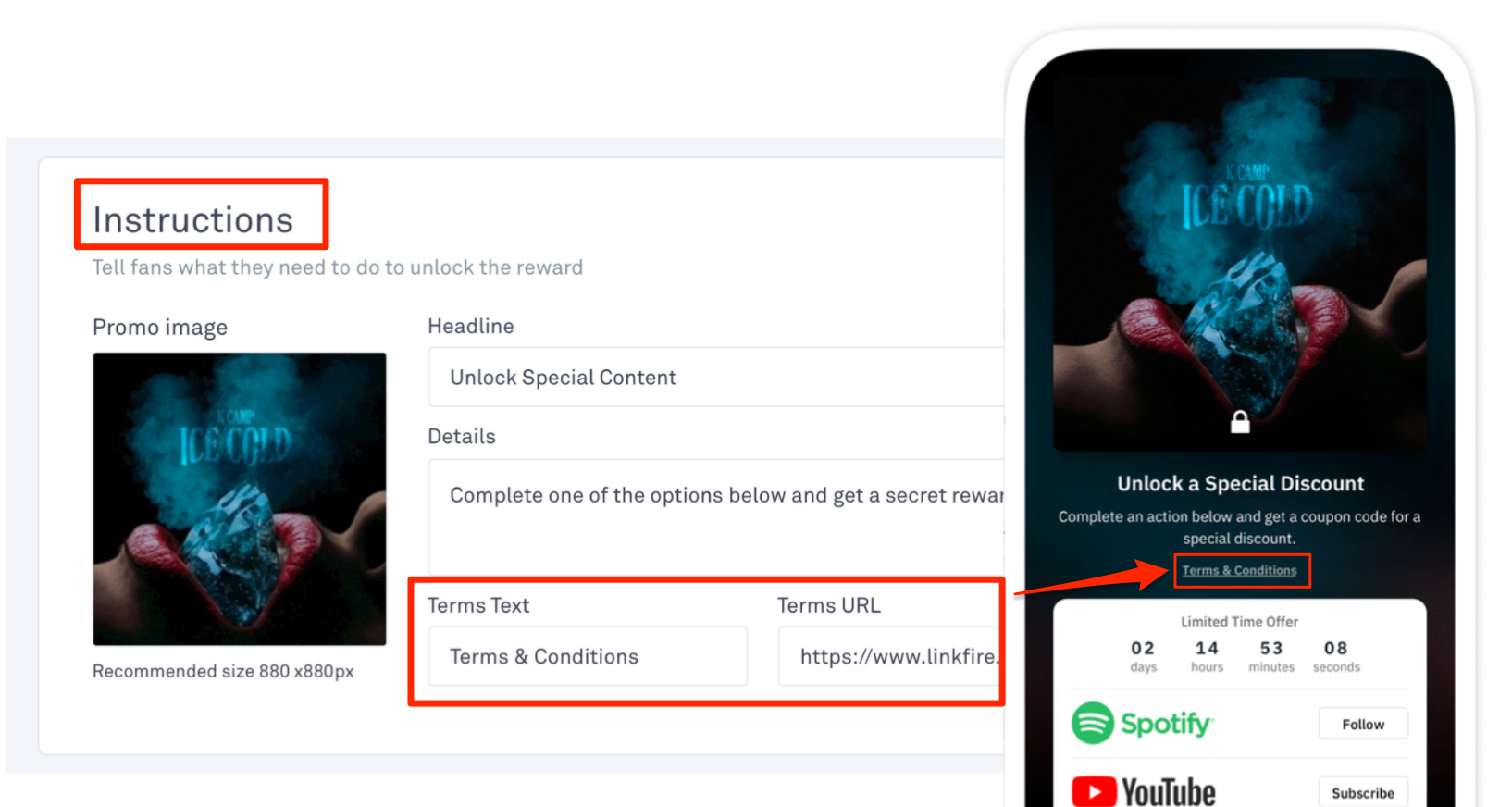This screenshot has height=807, width=1512.
Task: Select the Terms Text input field
Action: pyautogui.click(x=588, y=656)
